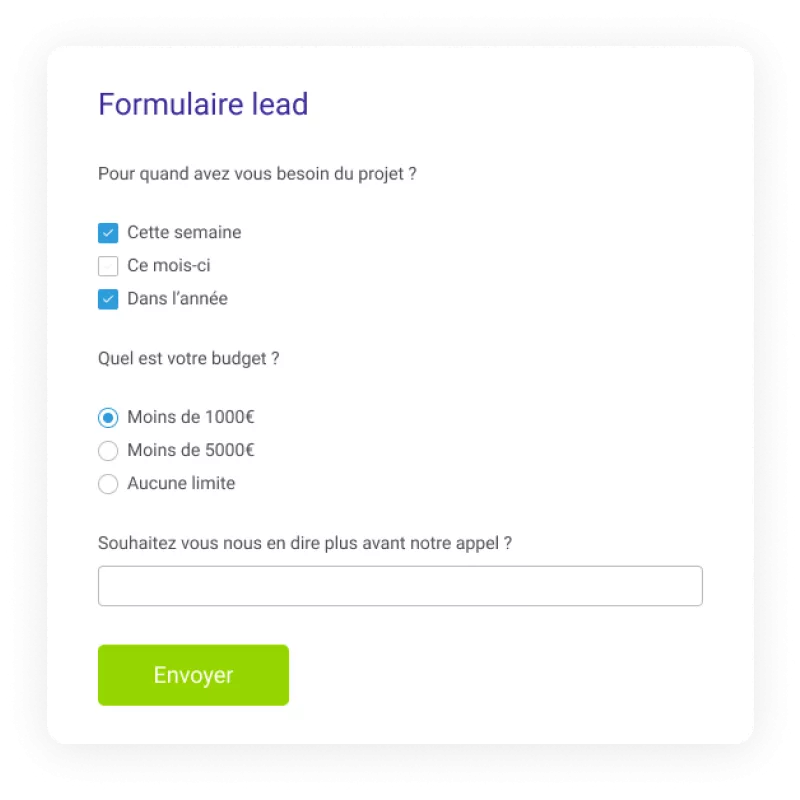Viewport: 800px width, 800px height.
Task: Click the "Quel est votre budget ?" question
Action: [x=188, y=358]
